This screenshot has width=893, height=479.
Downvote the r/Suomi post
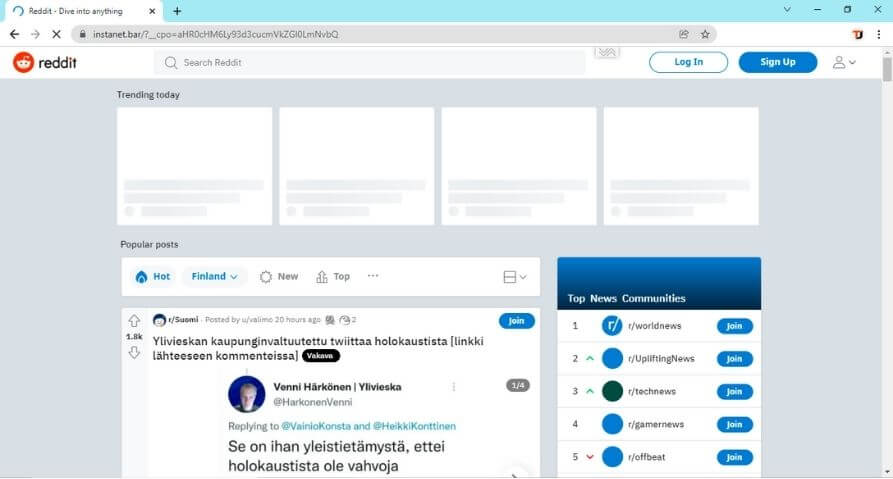coord(134,353)
